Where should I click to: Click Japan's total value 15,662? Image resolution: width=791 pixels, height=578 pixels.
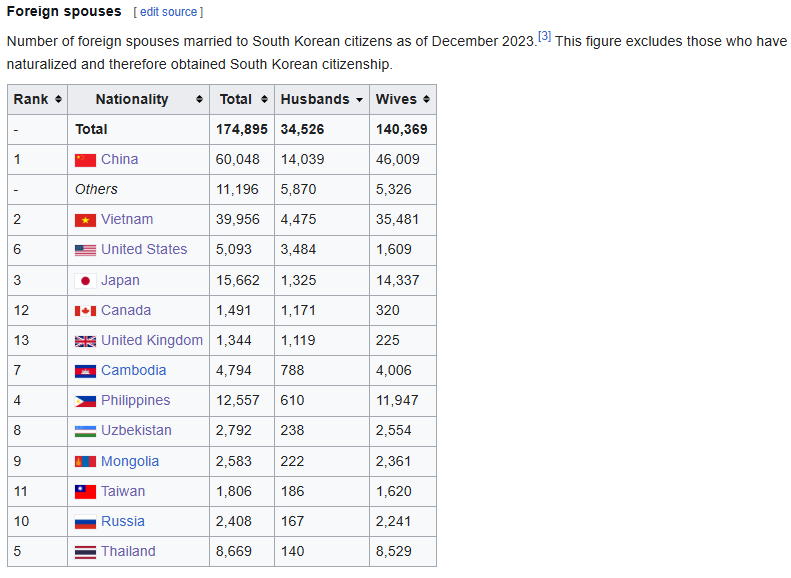click(238, 280)
